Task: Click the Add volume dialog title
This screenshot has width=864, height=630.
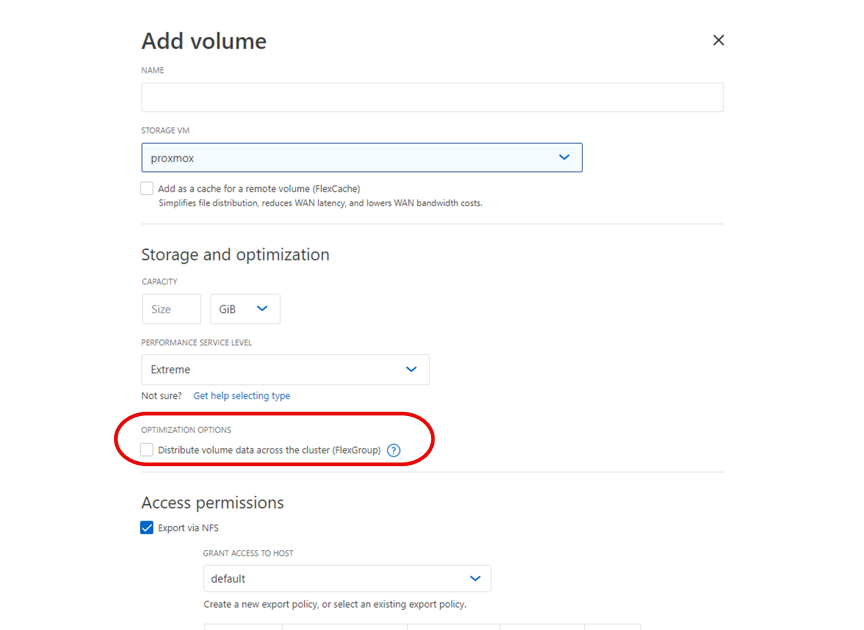Action: 203,41
